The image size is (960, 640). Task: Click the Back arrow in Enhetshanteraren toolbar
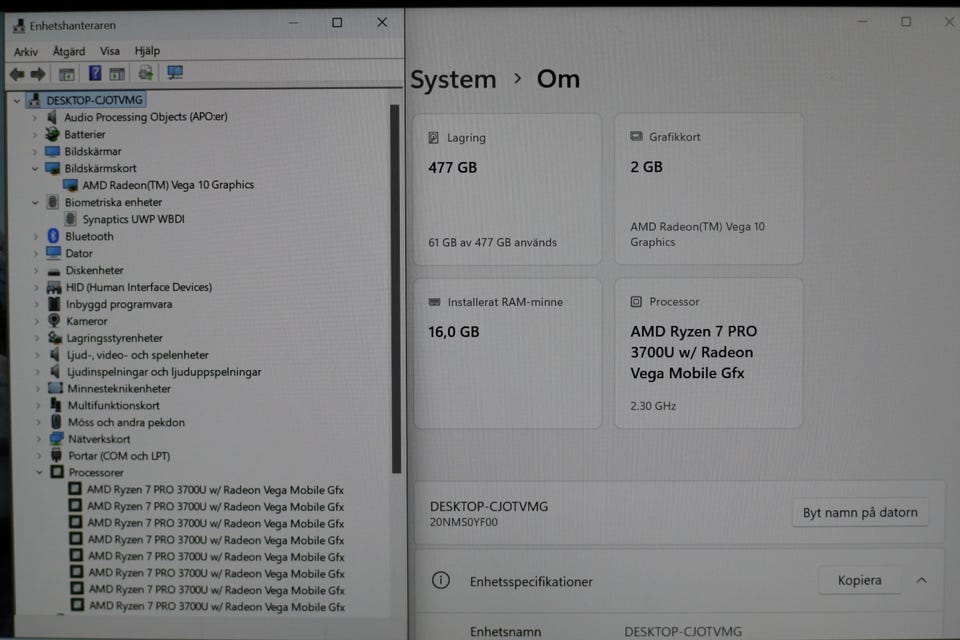[x=17, y=74]
